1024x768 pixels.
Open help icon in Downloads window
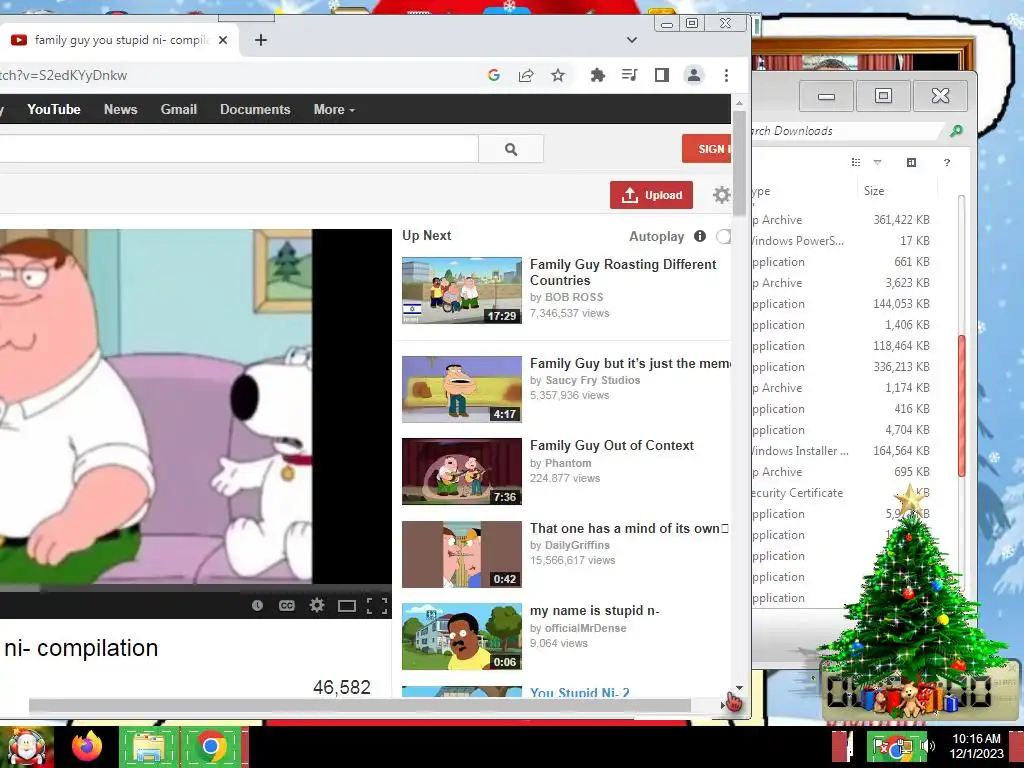[946, 162]
